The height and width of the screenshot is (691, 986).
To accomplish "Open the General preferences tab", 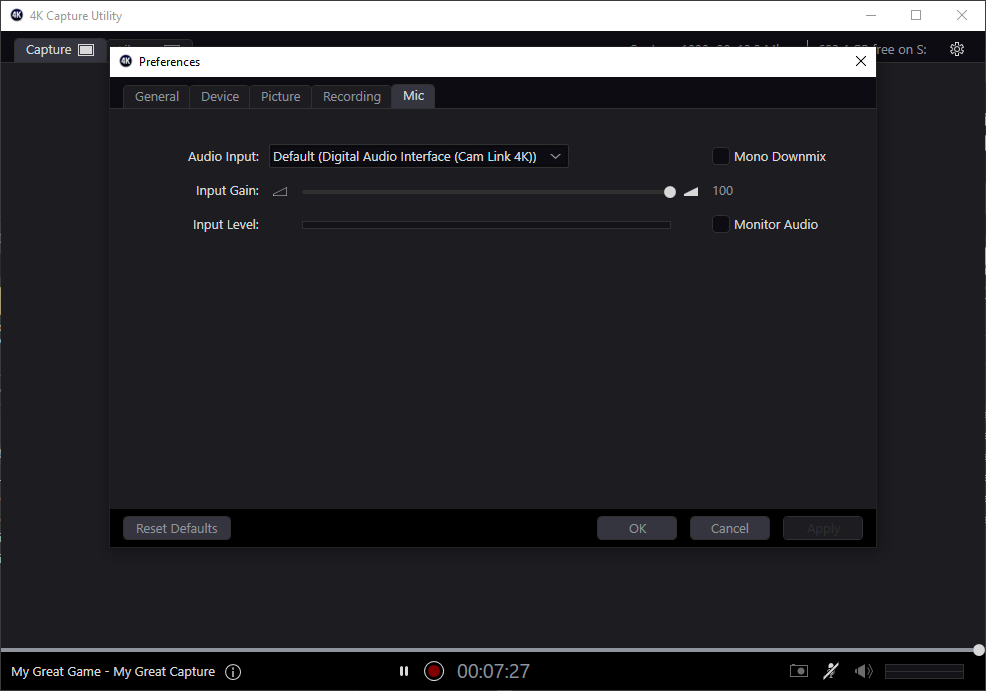I will (x=157, y=97).
